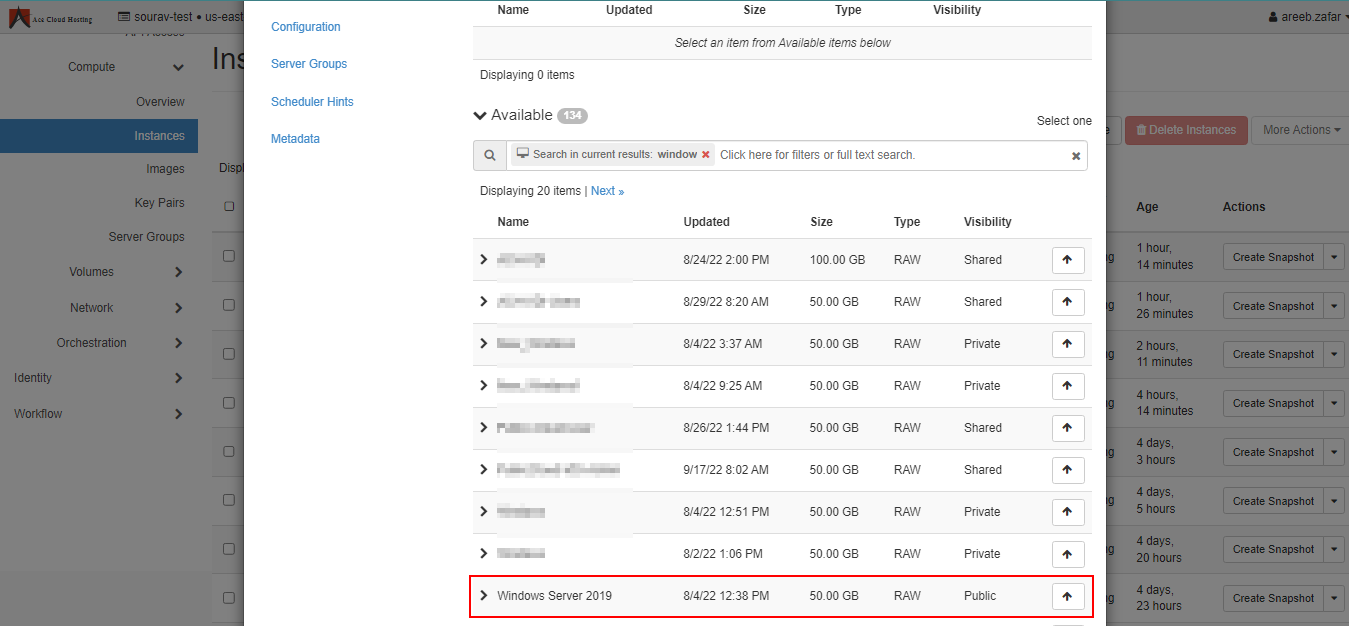This screenshot has height=626, width=1349.
Task: Collapse the Available images section
Action: (480, 116)
